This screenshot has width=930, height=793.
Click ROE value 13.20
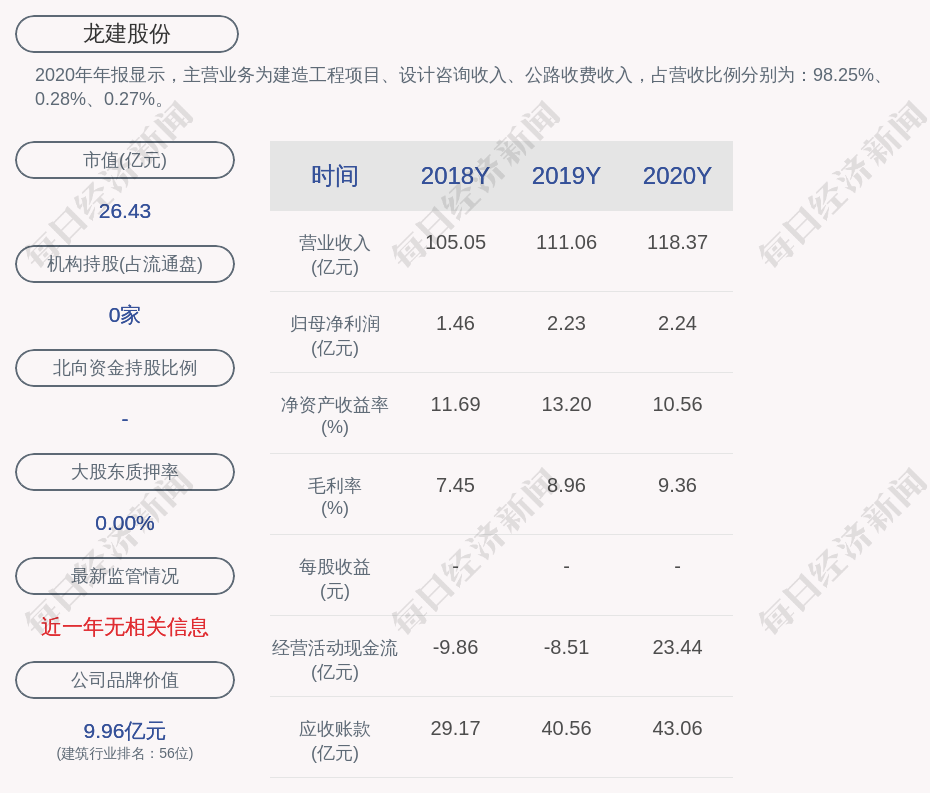[x=566, y=405]
